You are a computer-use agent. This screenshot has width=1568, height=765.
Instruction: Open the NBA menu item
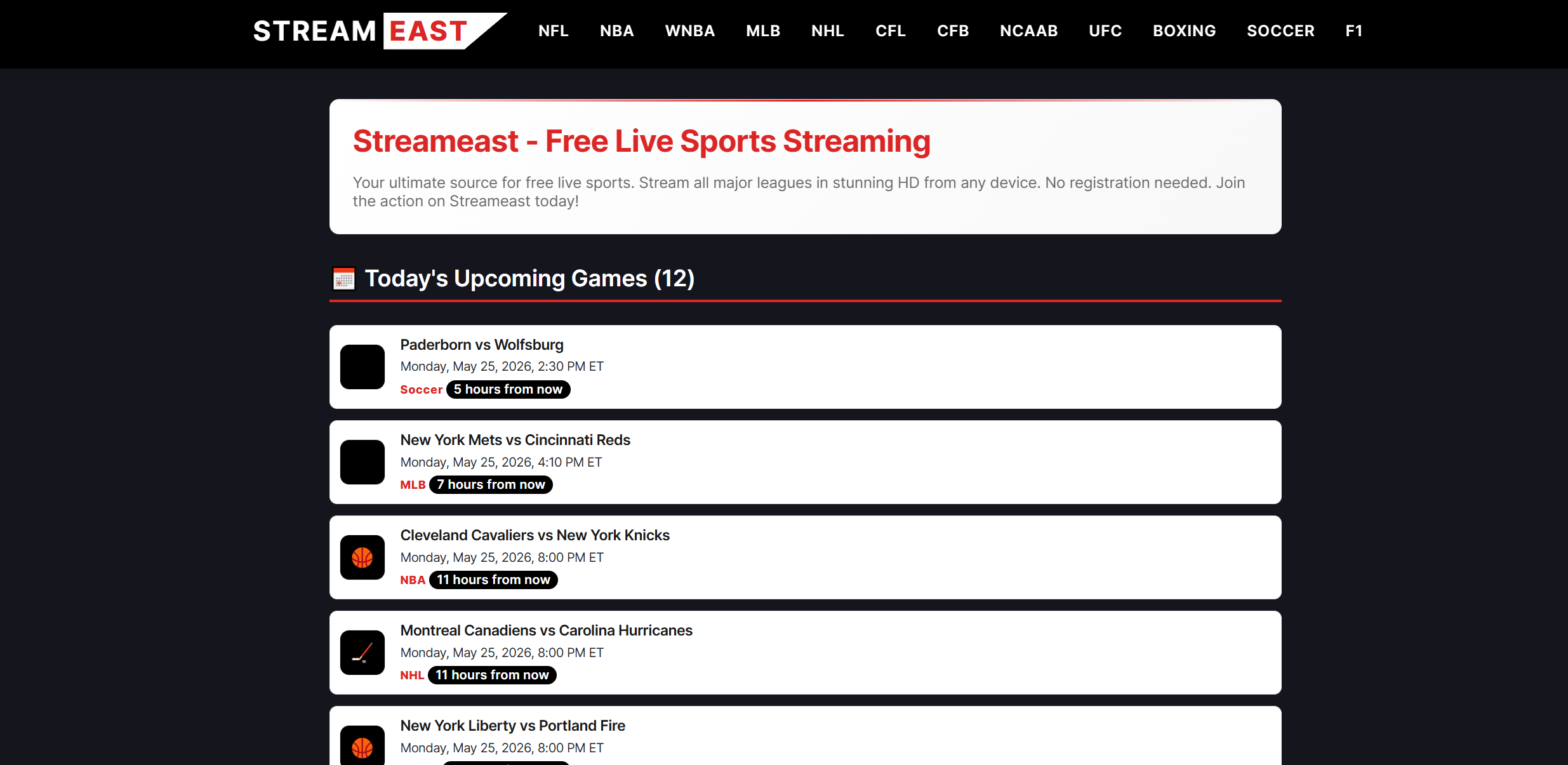(617, 31)
